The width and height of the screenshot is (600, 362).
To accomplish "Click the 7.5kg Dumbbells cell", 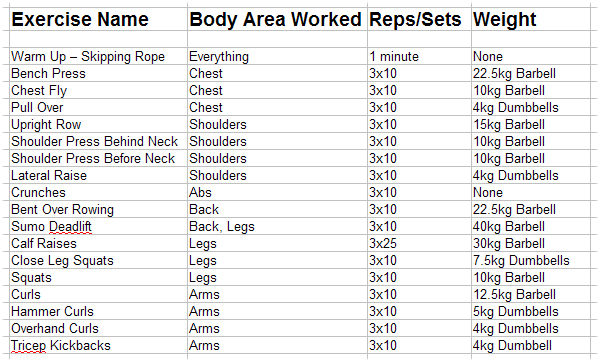I will click(x=531, y=260).
